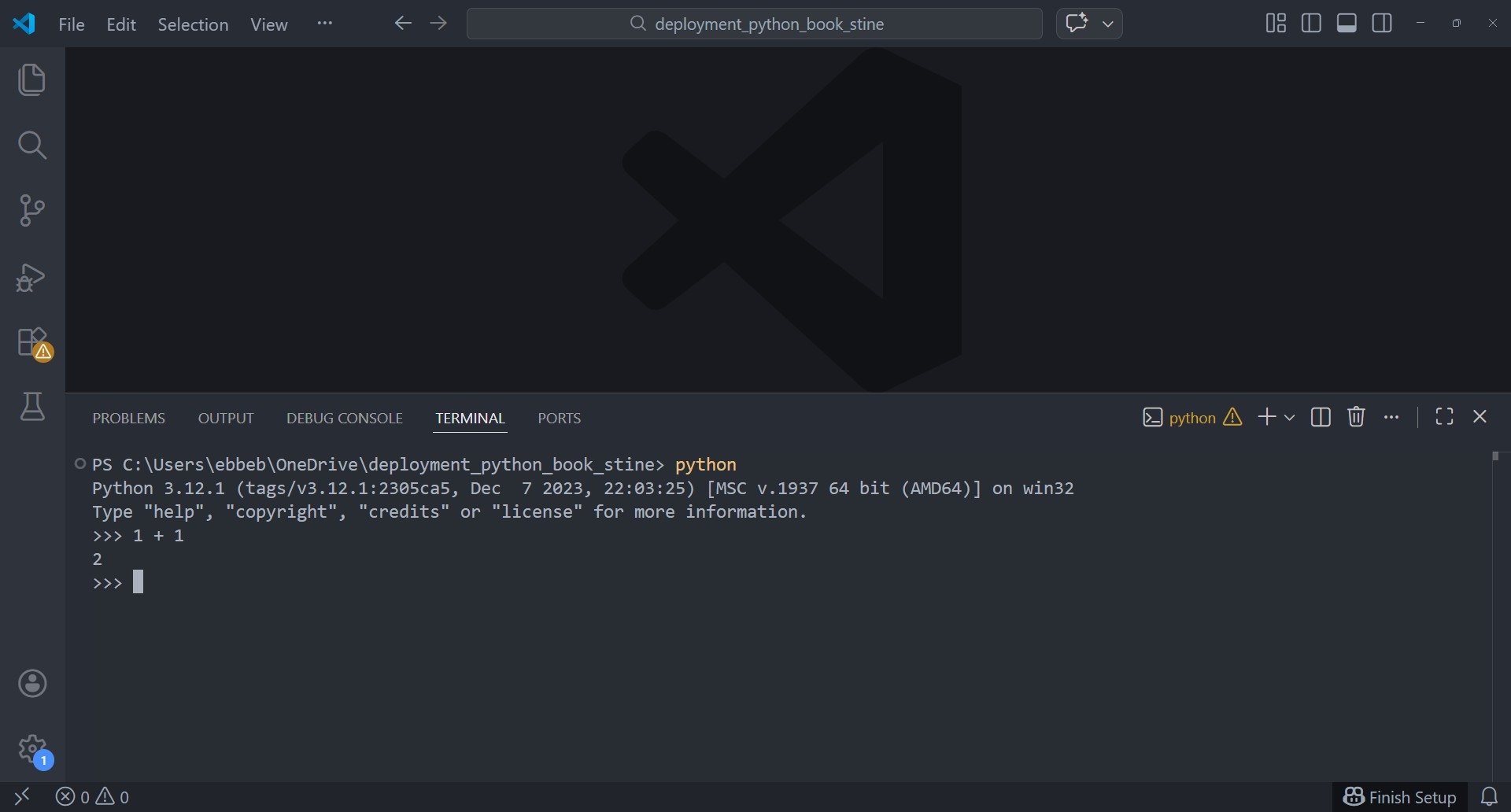Click the errors and warnings status indicator
The width and height of the screenshot is (1511, 812).
92,797
